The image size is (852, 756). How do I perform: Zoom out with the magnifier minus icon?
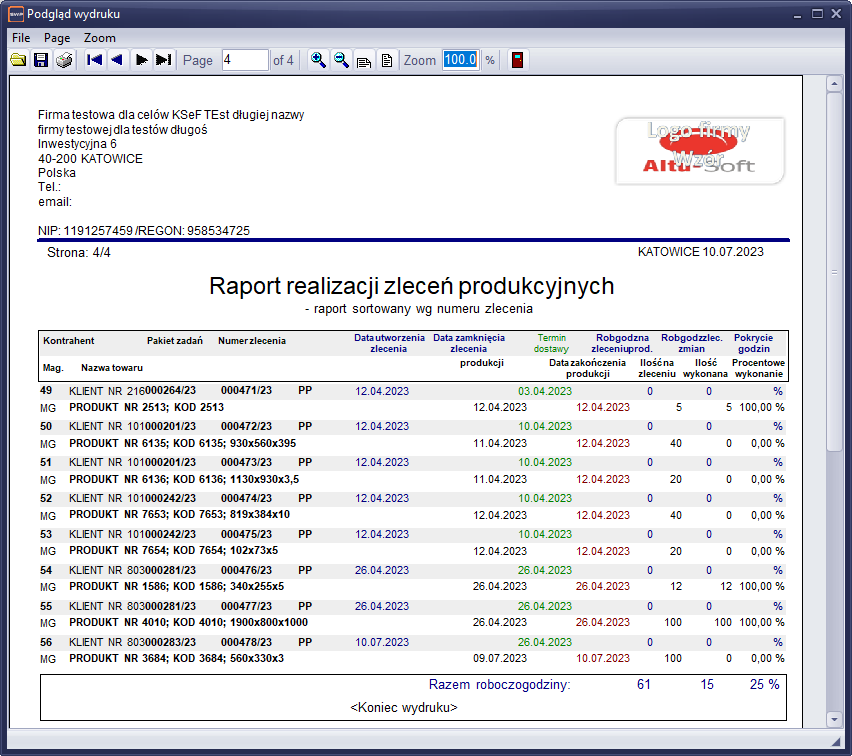341,60
